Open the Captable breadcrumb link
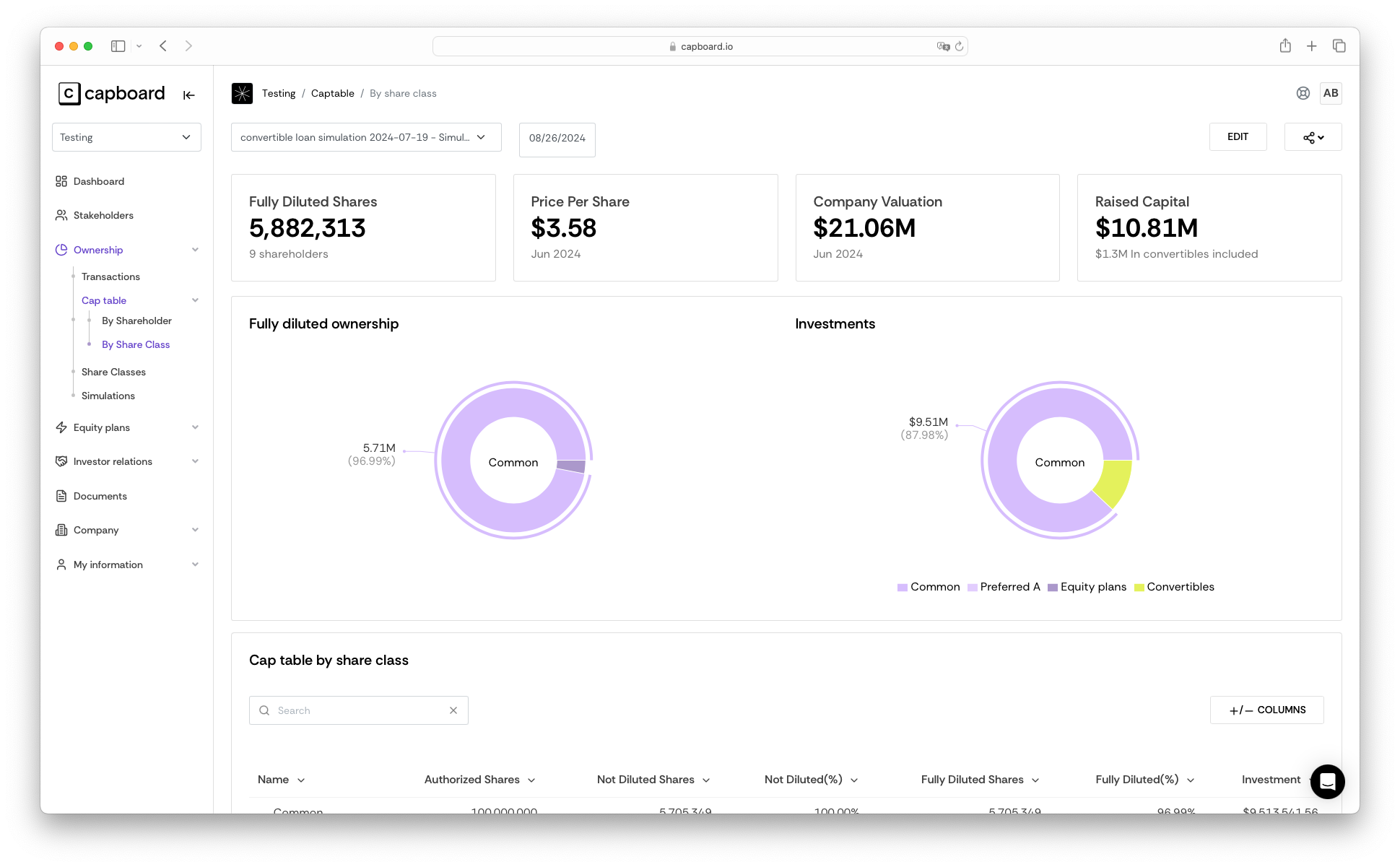Image resolution: width=1400 pixels, height=867 pixels. [332, 93]
